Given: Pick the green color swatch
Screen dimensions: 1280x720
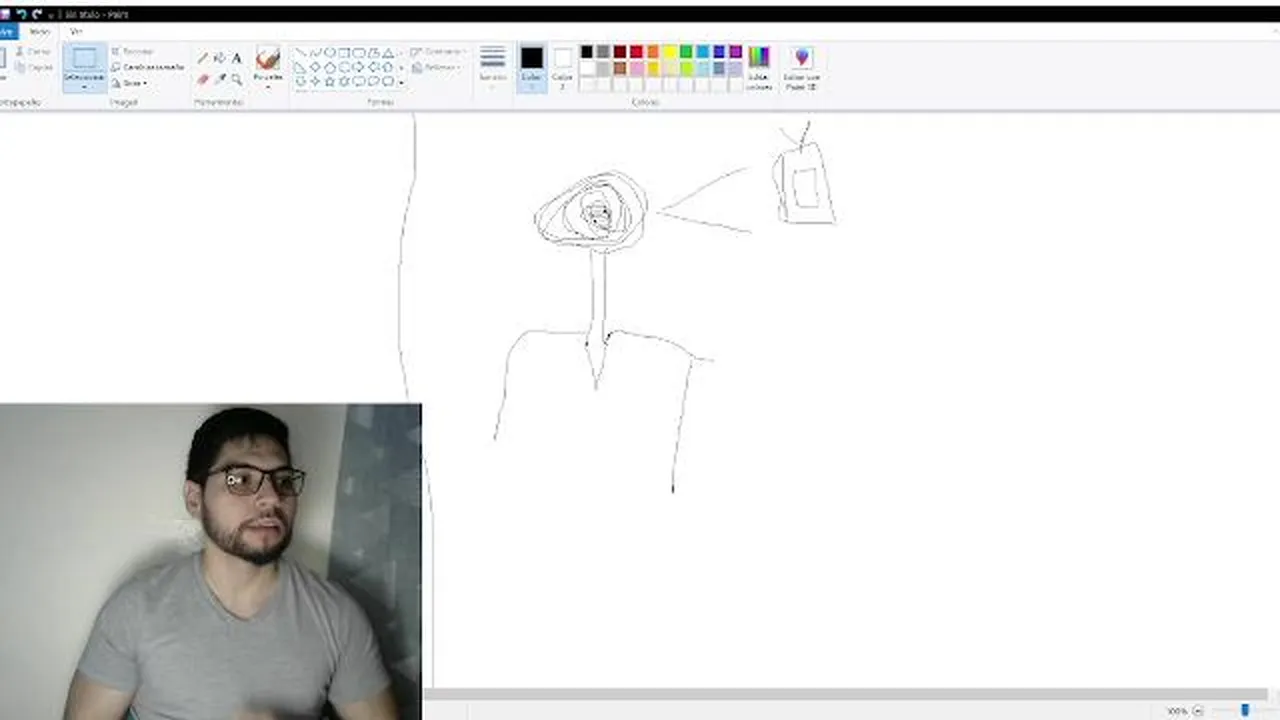Looking at the screenshot, I should click(x=686, y=52).
